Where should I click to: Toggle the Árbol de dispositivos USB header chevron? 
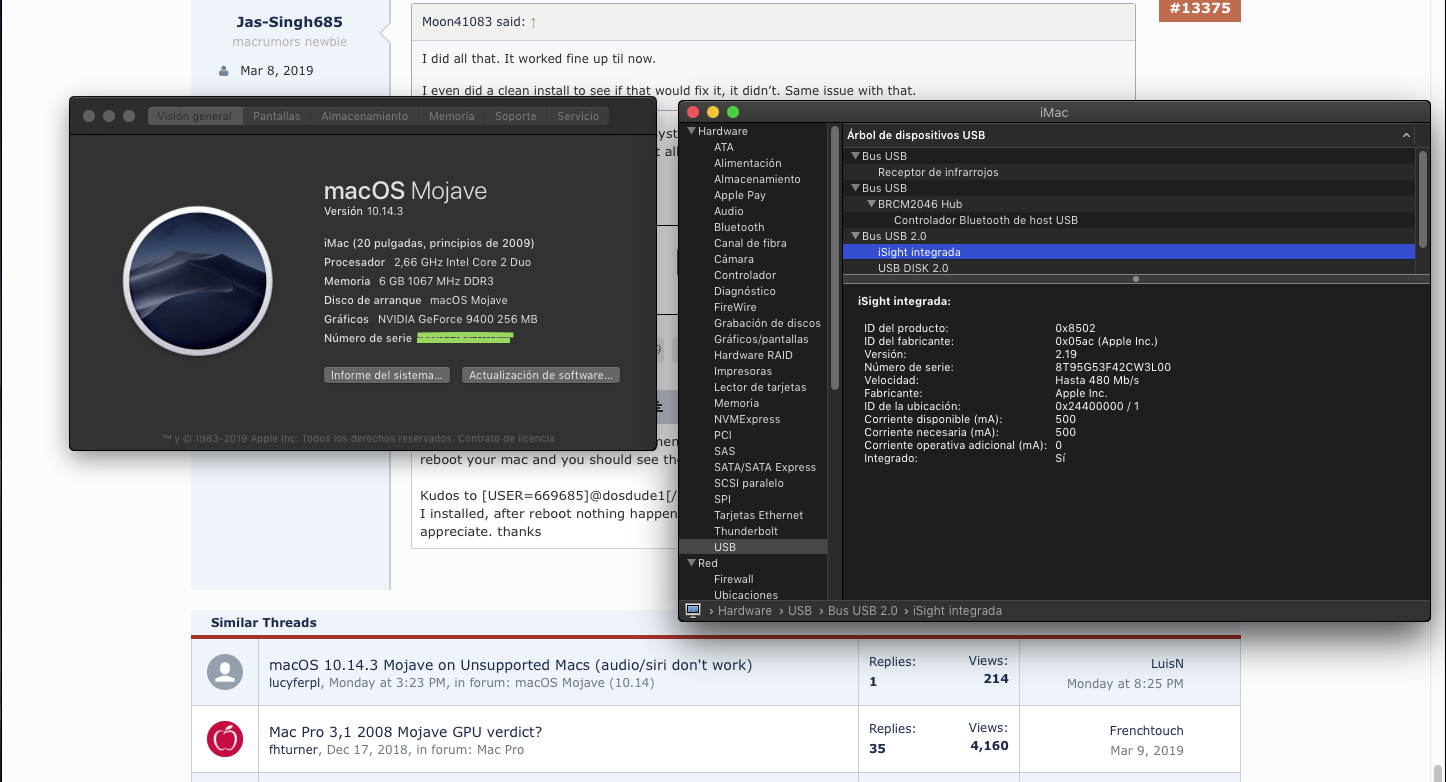(x=1406, y=135)
